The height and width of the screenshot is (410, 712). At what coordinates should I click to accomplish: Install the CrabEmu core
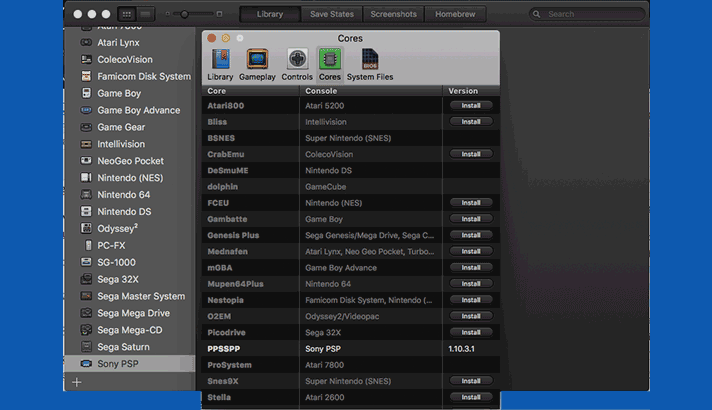(471, 154)
